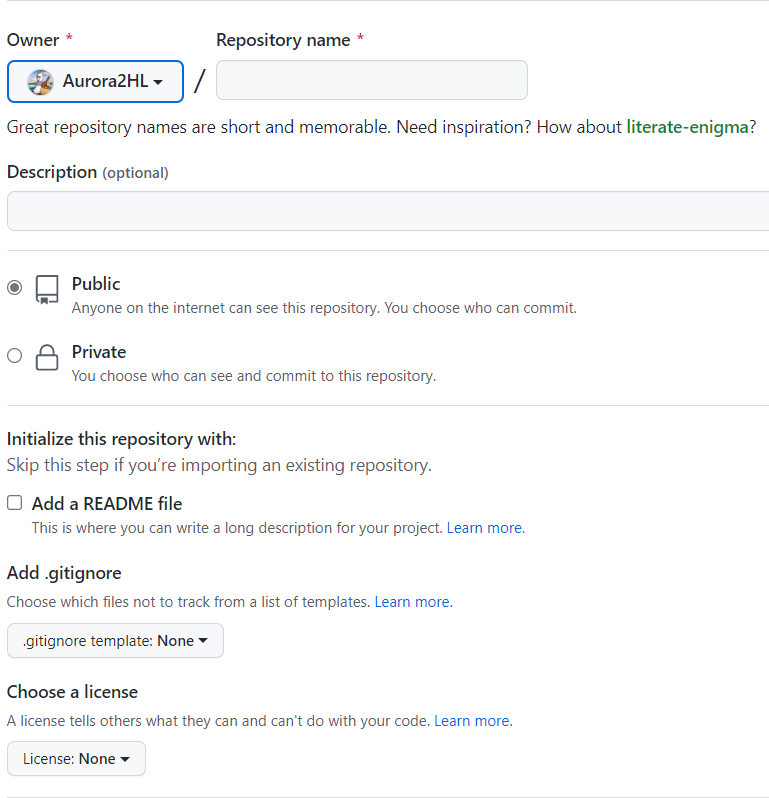Click the Private option label
769x798 pixels.
99,352
